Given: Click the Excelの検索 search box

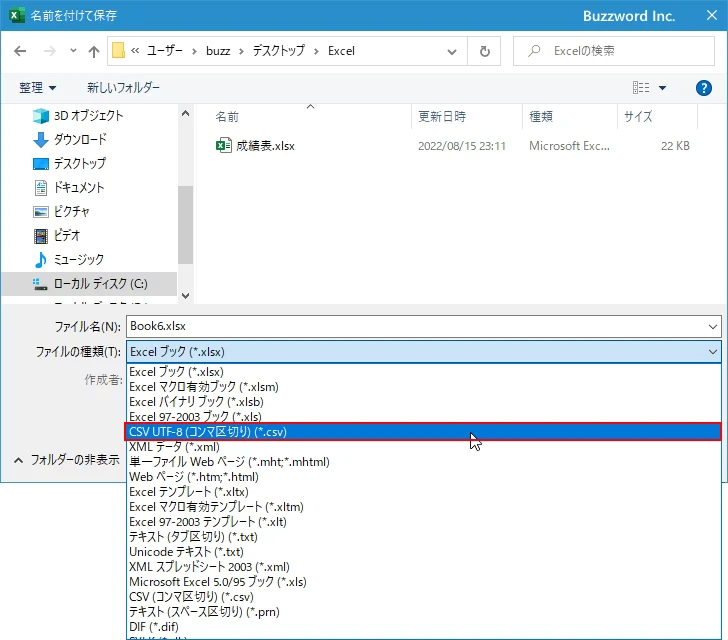Looking at the screenshot, I should click(x=613, y=51).
